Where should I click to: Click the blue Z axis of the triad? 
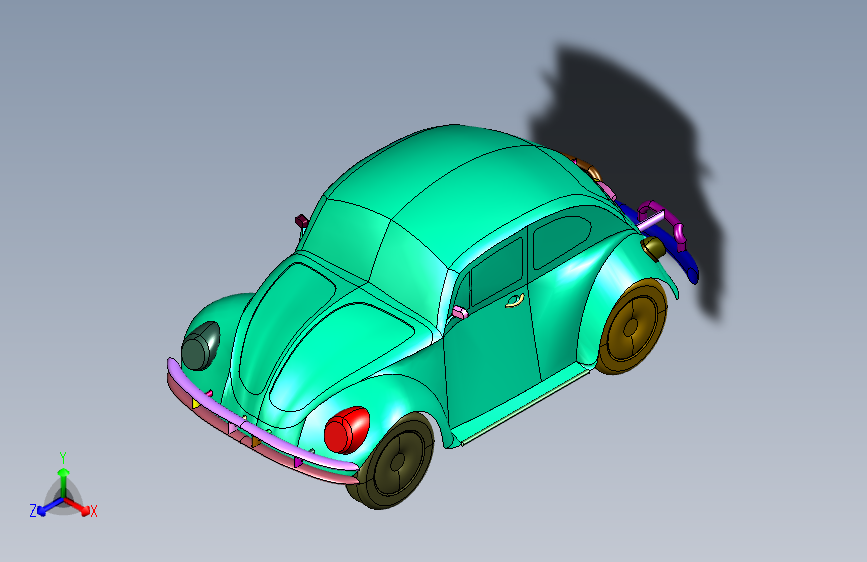(x=49, y=506)
